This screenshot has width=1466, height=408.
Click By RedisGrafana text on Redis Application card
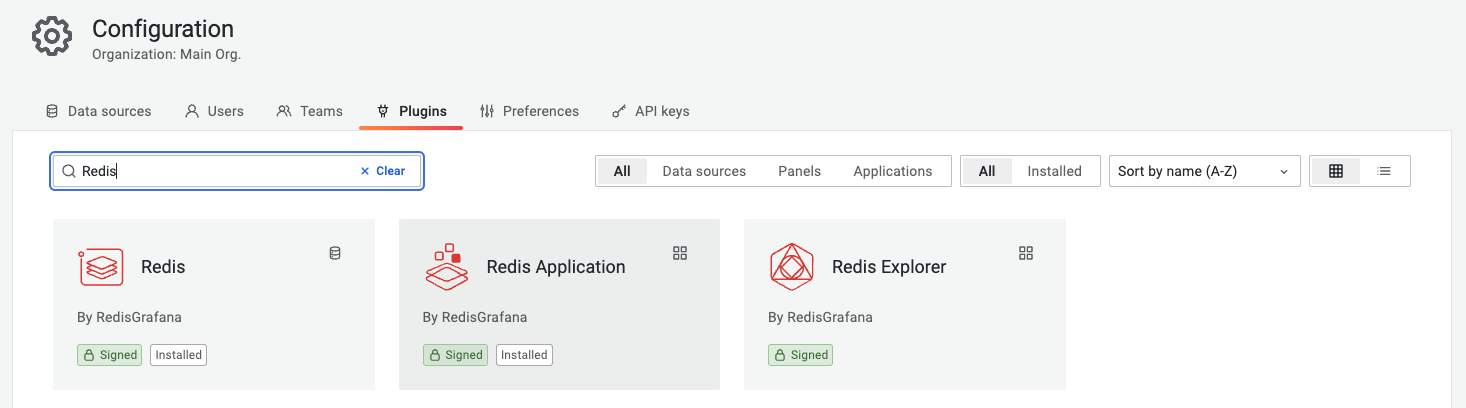point(475,318)
